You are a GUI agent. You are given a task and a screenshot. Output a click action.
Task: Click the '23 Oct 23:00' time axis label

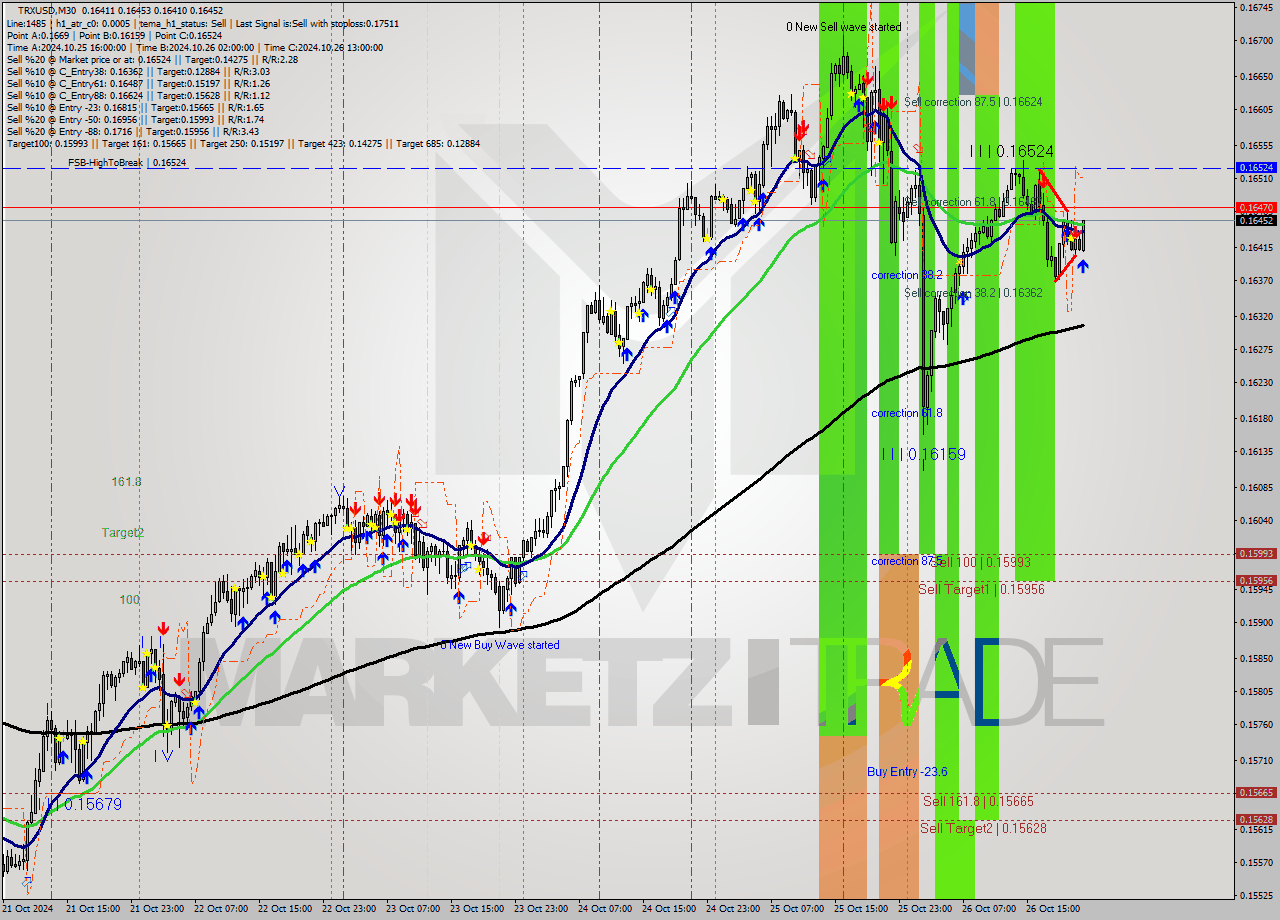pos(541,909)
